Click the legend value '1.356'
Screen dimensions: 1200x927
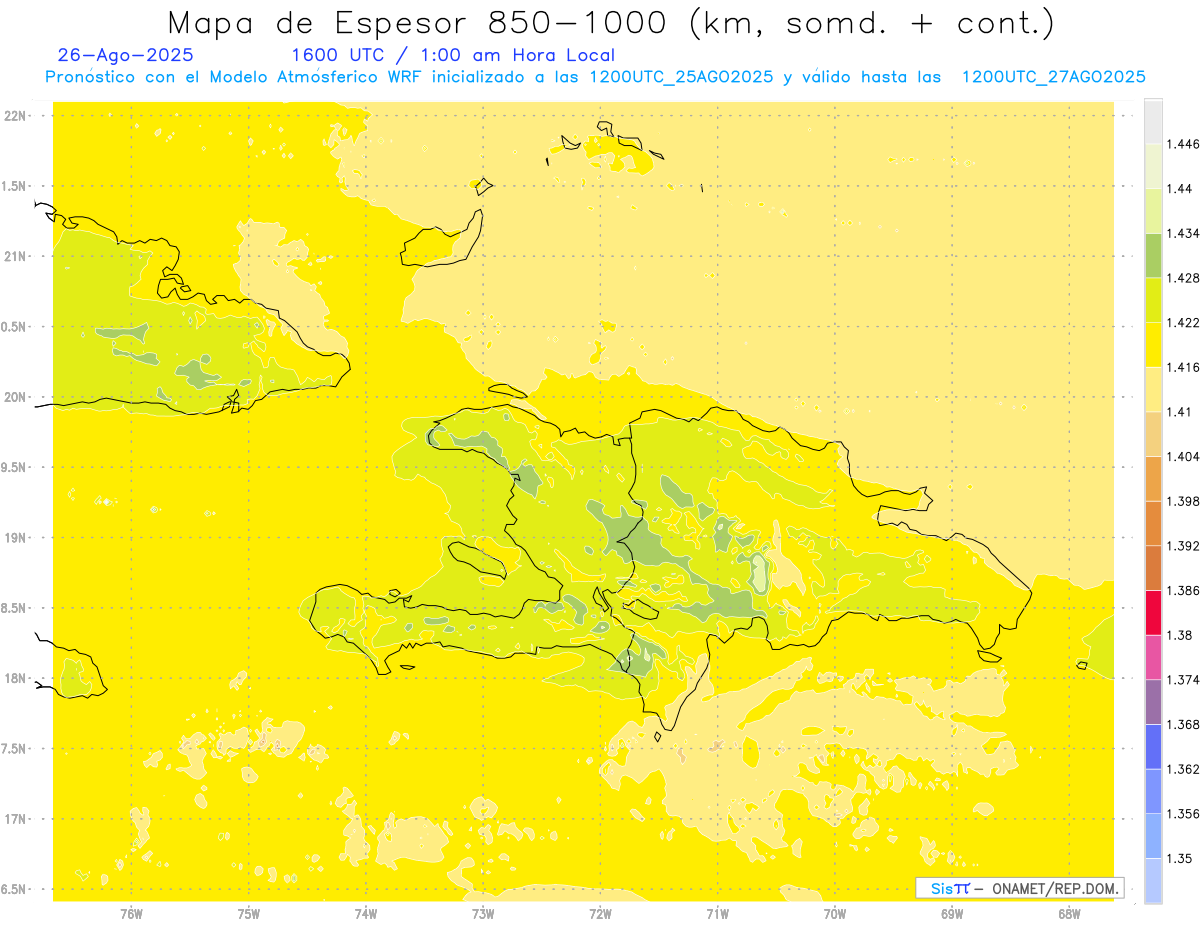coord(1183,814)
